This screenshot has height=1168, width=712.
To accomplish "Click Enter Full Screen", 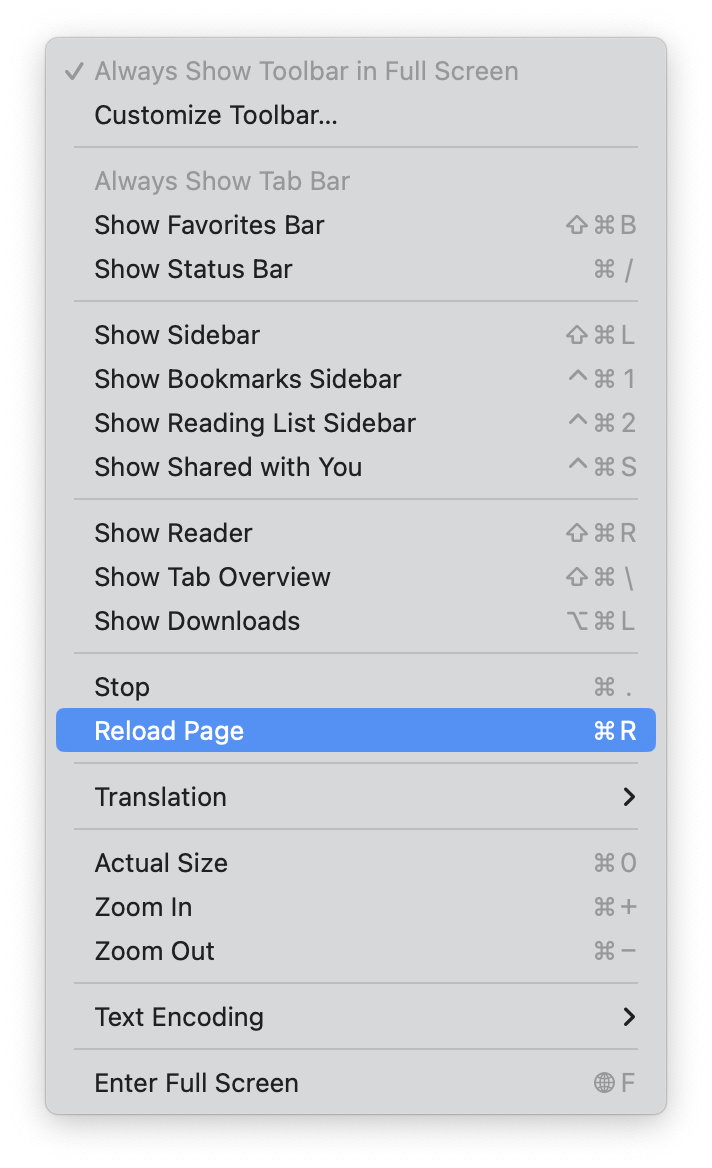I will pos(196,1084).
